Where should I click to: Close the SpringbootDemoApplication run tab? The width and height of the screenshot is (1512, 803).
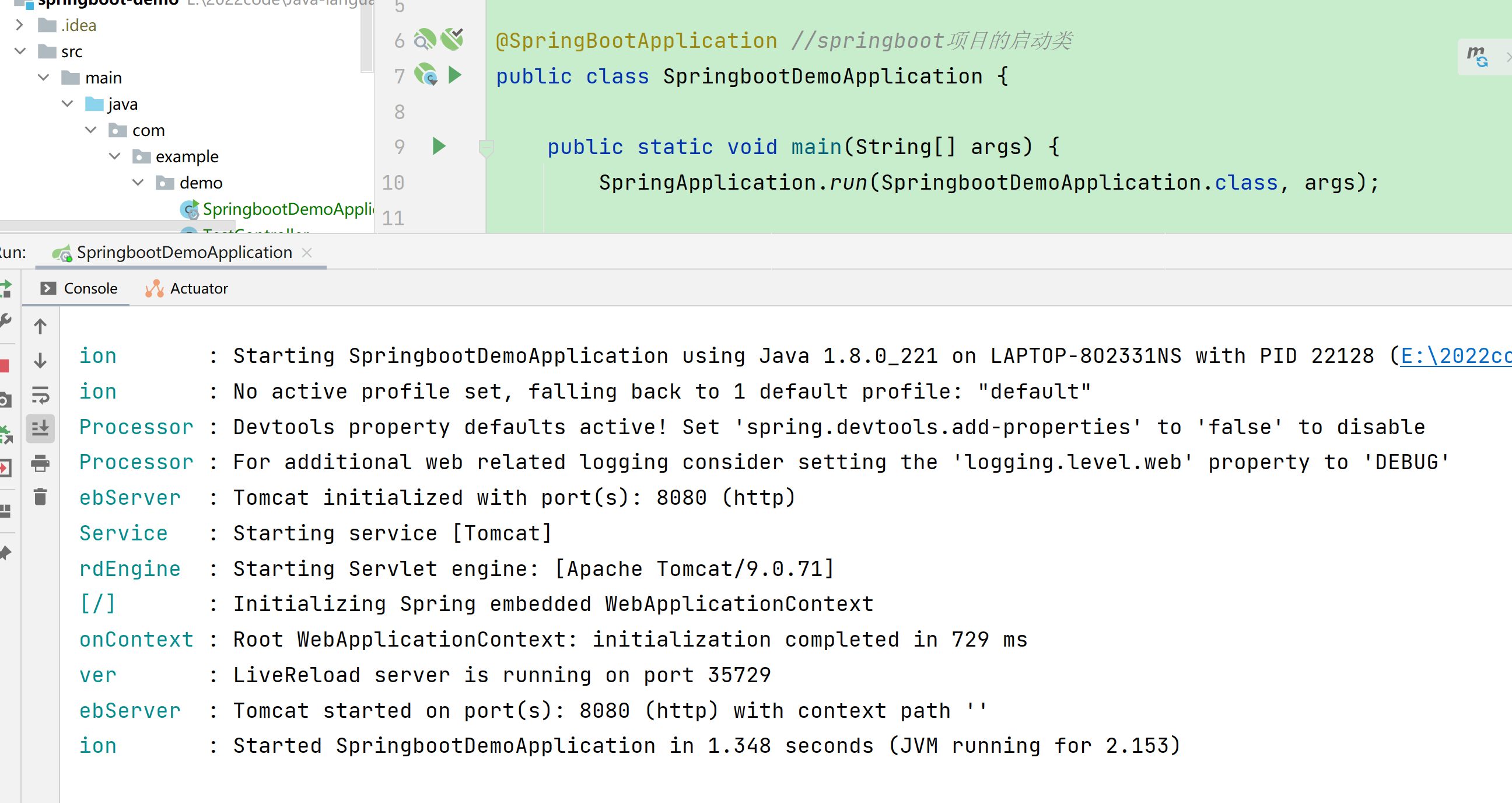pyautogui.click(x=306, y=253)
